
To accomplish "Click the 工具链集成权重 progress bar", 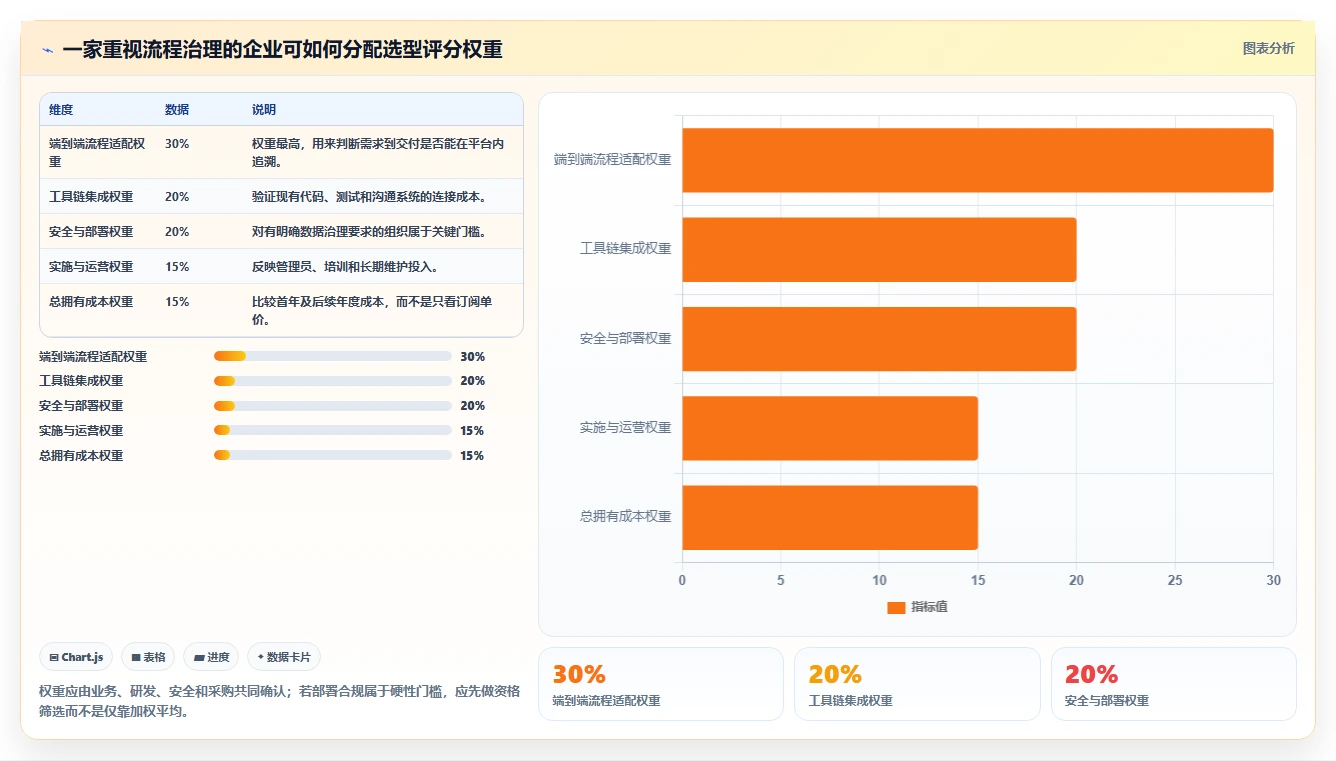I will (333, 381).
